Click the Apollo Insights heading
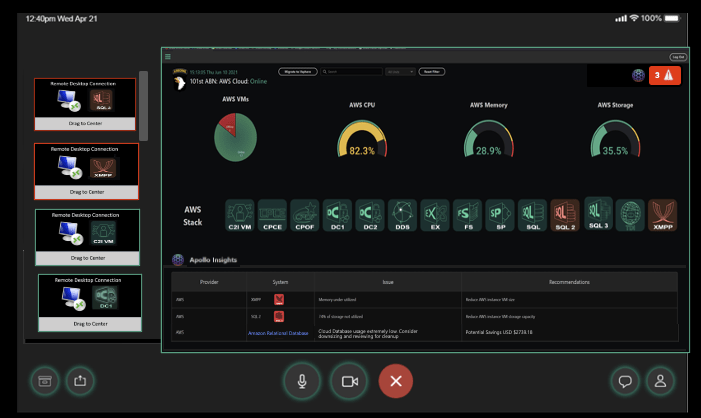Screen dimensions: 701x418 click(x=213, y=260)
